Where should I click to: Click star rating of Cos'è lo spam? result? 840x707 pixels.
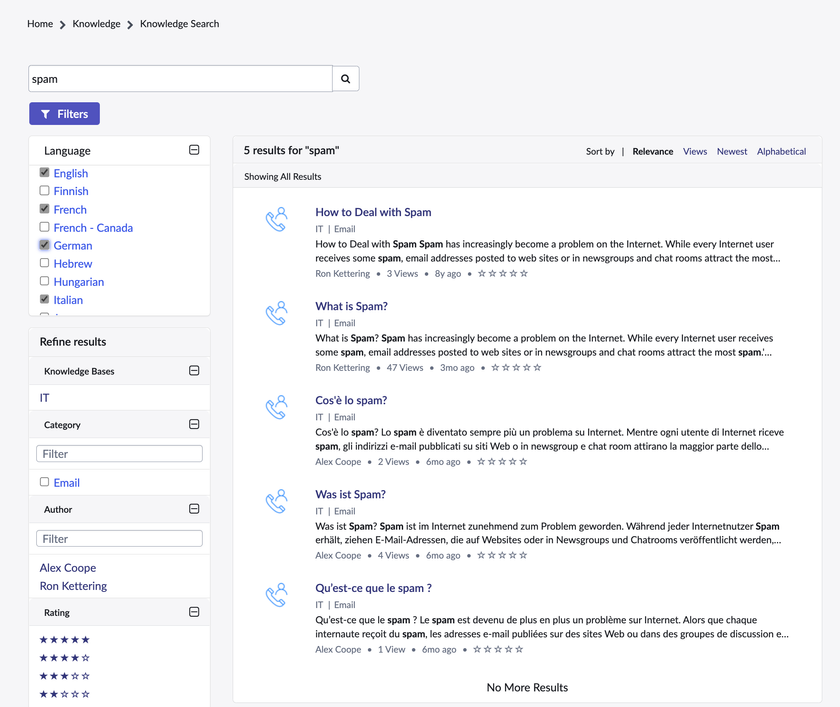click(x=502, y=462)
